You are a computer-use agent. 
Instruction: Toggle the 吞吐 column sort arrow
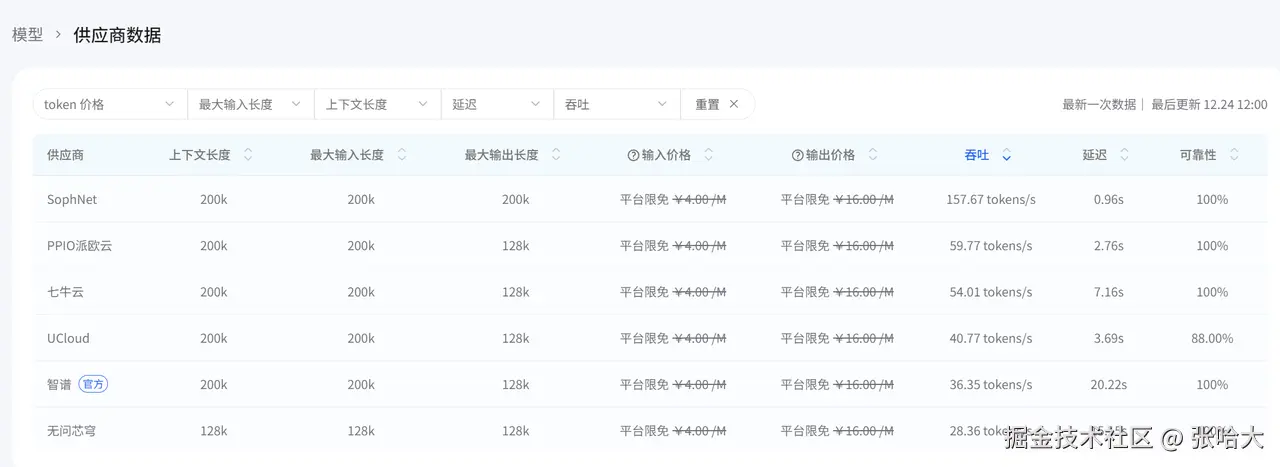coord(1007,155)
